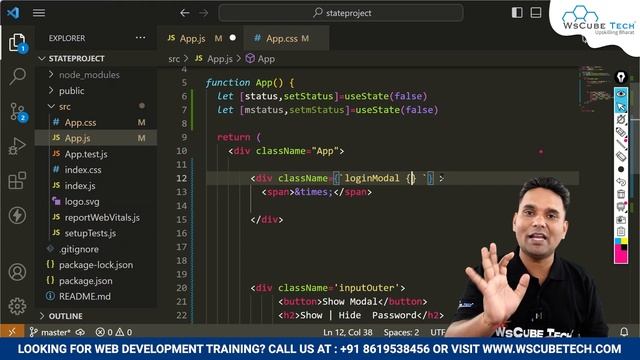Click the stateproject command center search box

coord(341,13)
